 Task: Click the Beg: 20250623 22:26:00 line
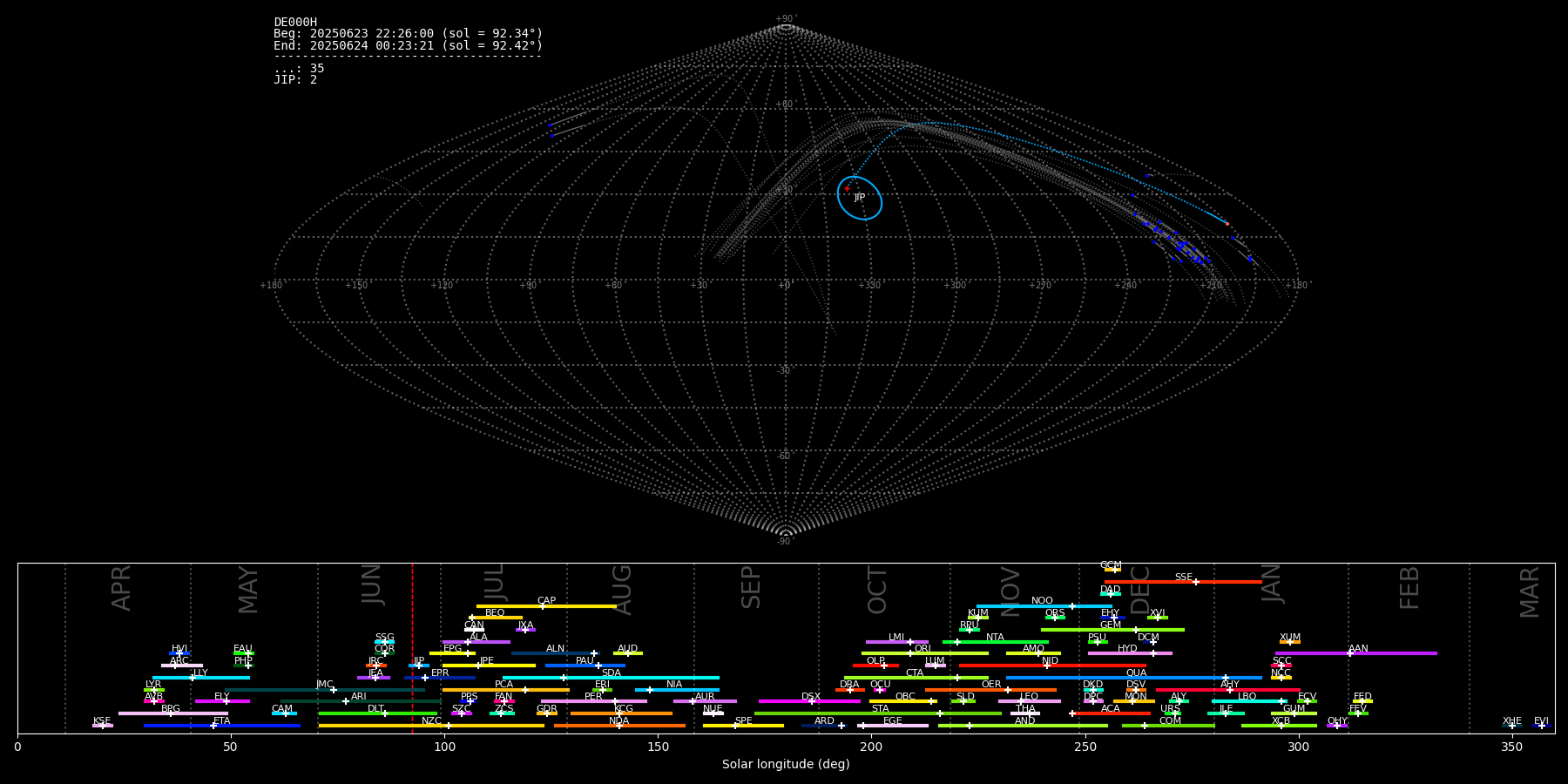tap(408, 34)
